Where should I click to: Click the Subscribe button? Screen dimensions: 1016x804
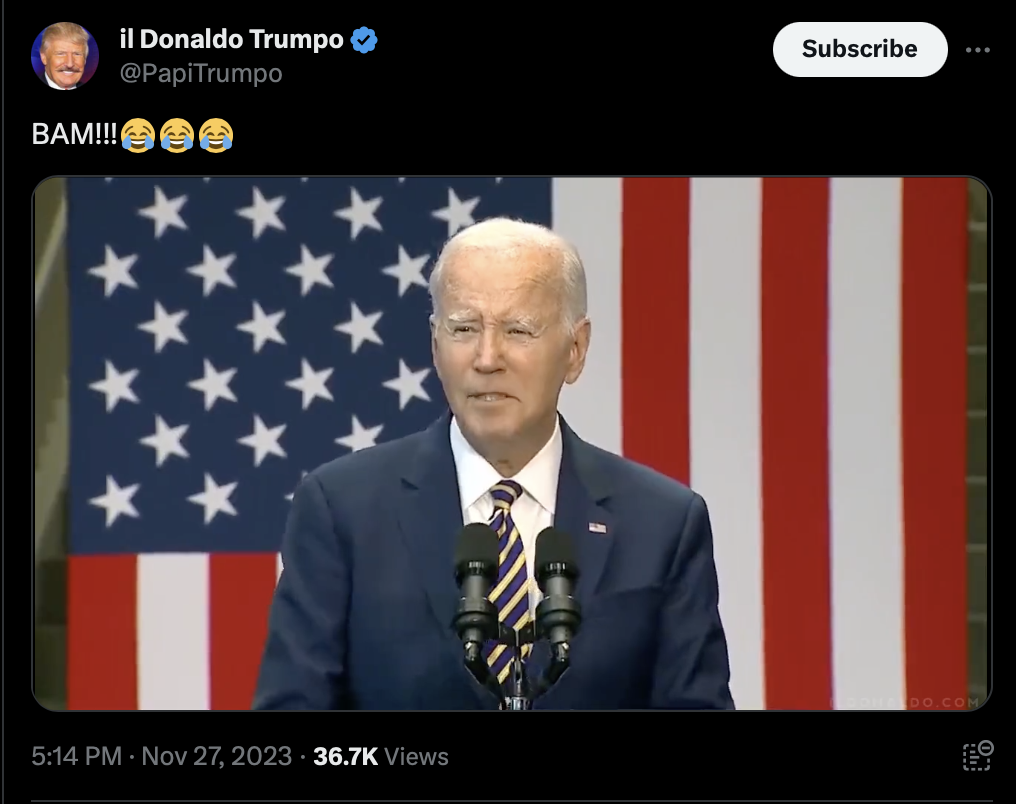(x=860, y=49)
